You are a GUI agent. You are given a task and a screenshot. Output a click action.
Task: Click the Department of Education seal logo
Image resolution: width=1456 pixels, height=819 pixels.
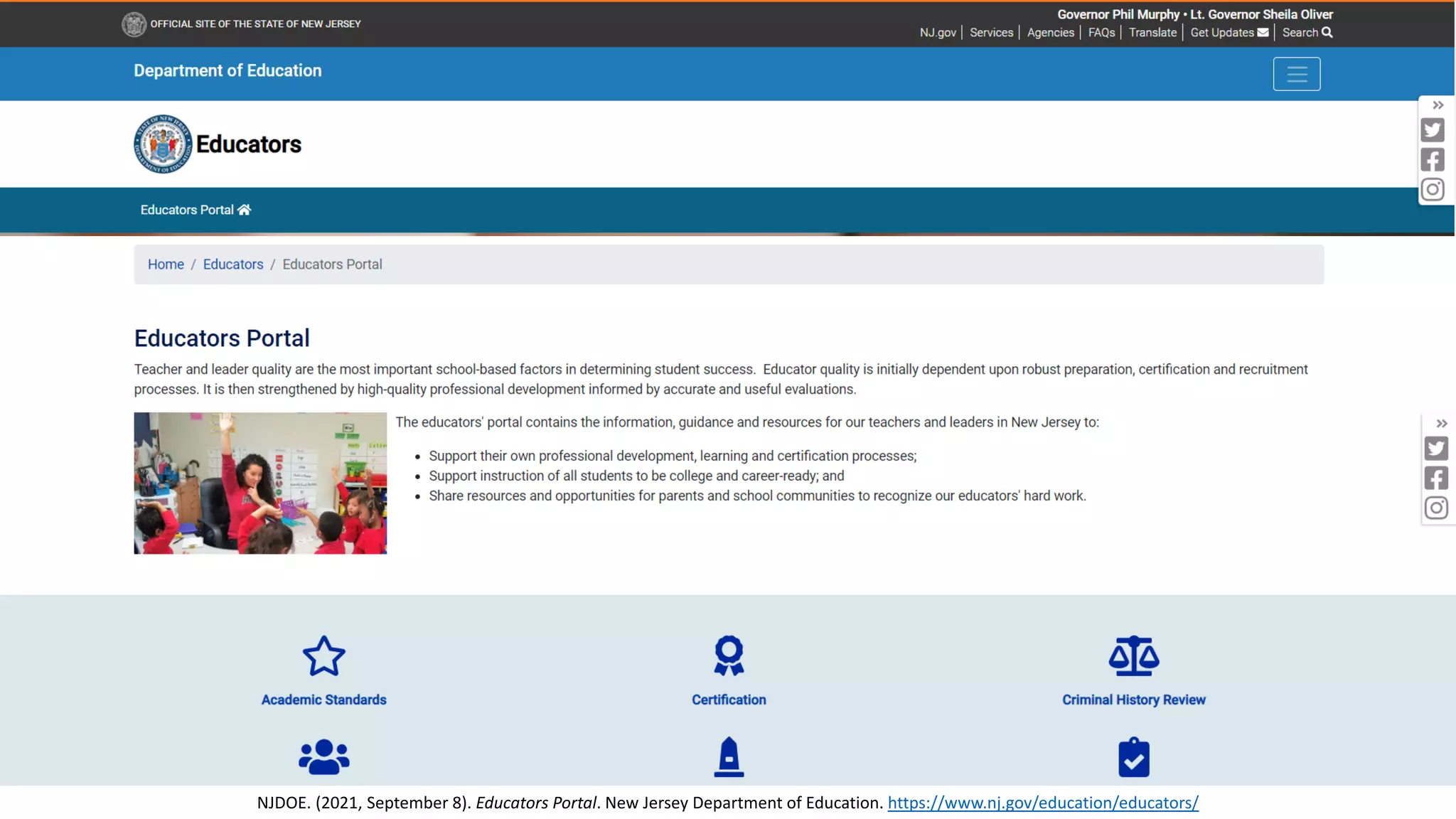tap(163, 144)
